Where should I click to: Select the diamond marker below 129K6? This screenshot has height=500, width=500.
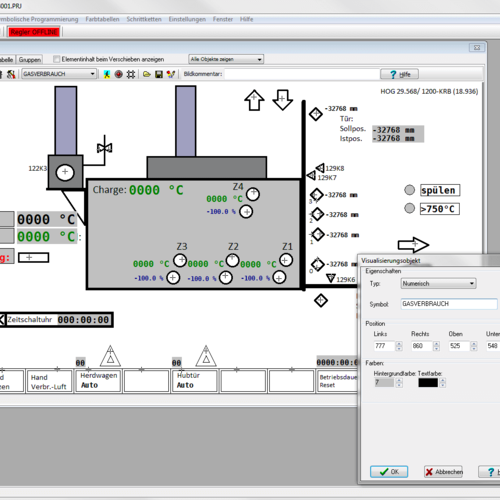(321, 300)
